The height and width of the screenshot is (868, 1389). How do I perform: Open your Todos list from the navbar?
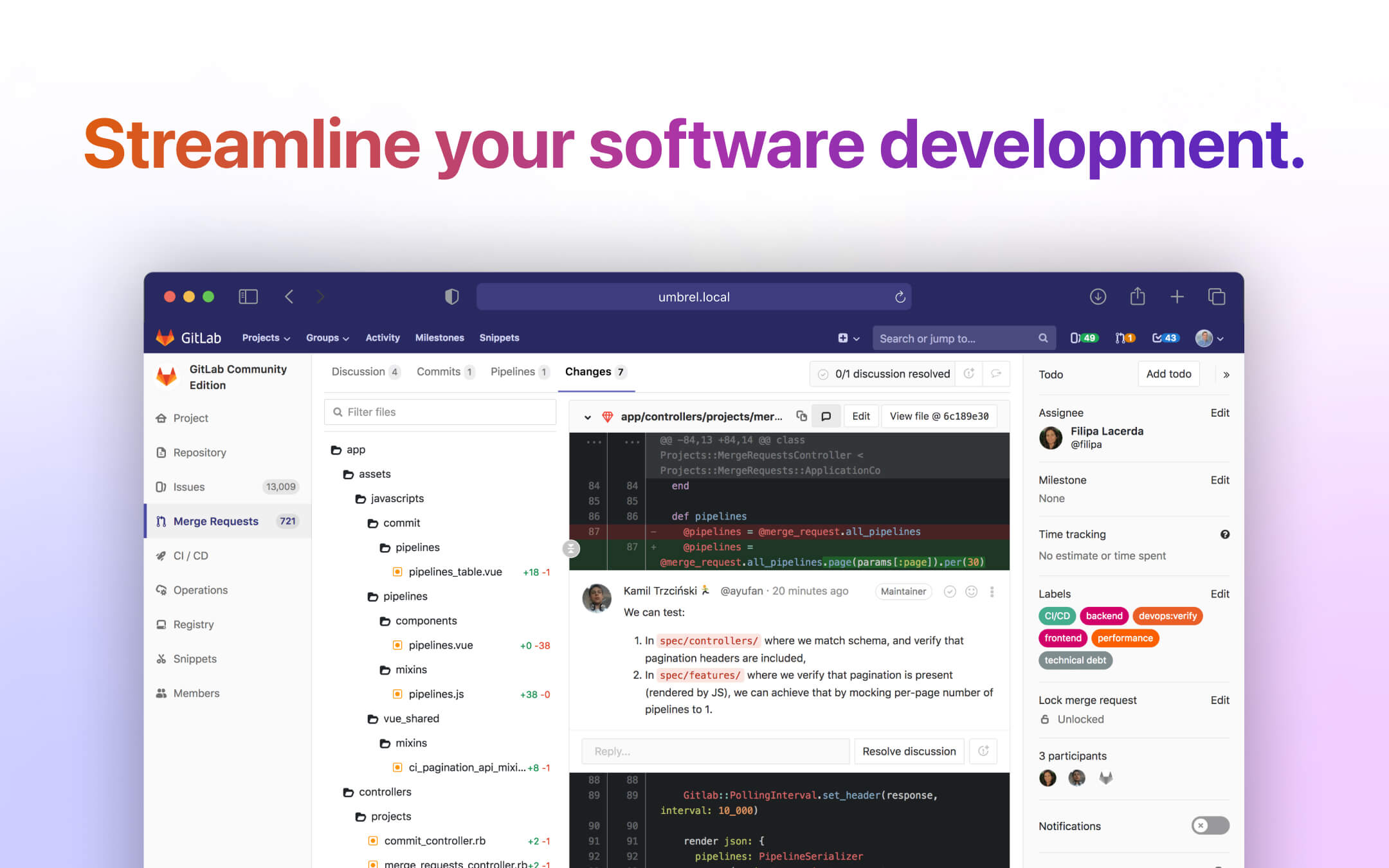(1165, 338)
